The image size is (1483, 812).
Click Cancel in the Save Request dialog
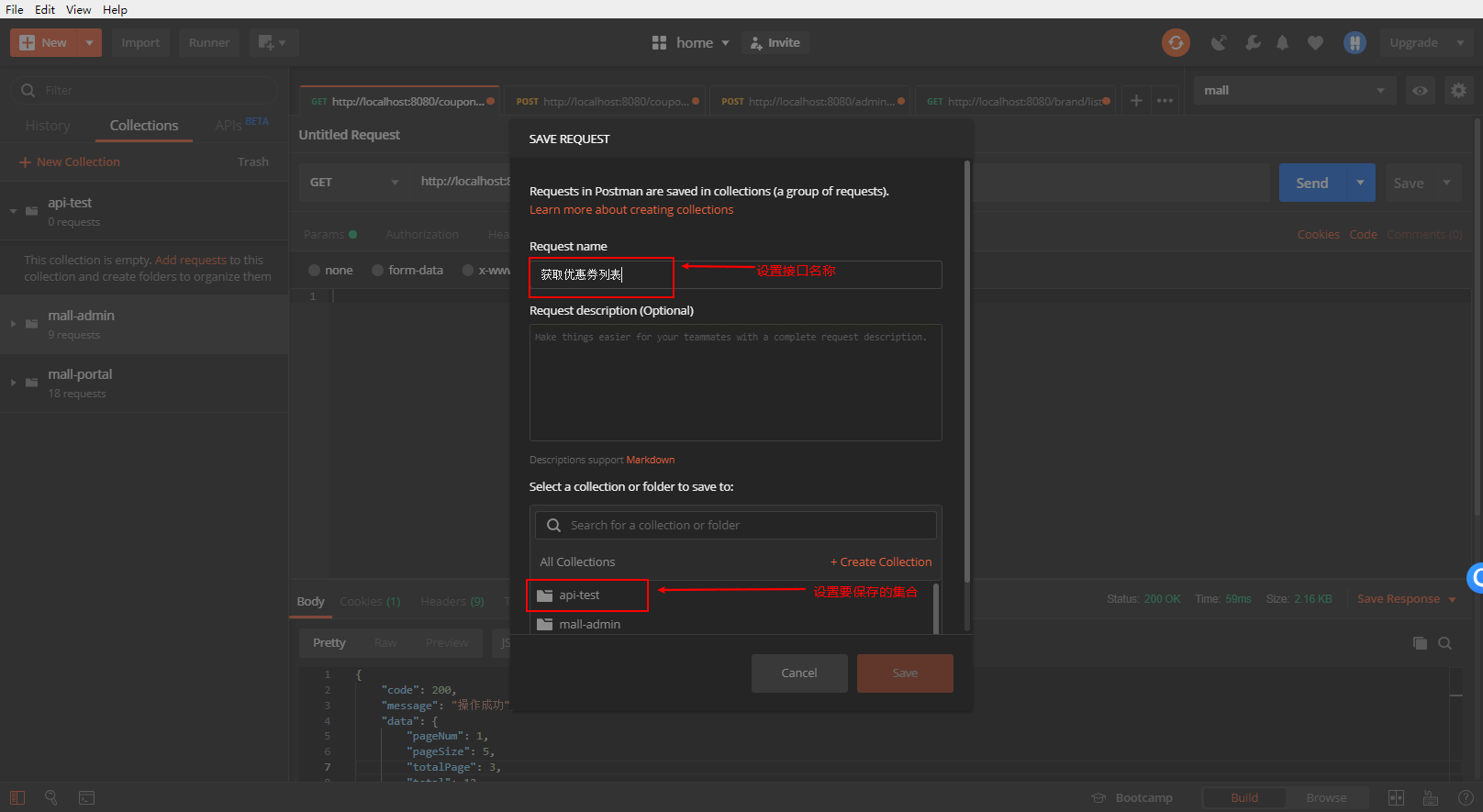(799, 673)
